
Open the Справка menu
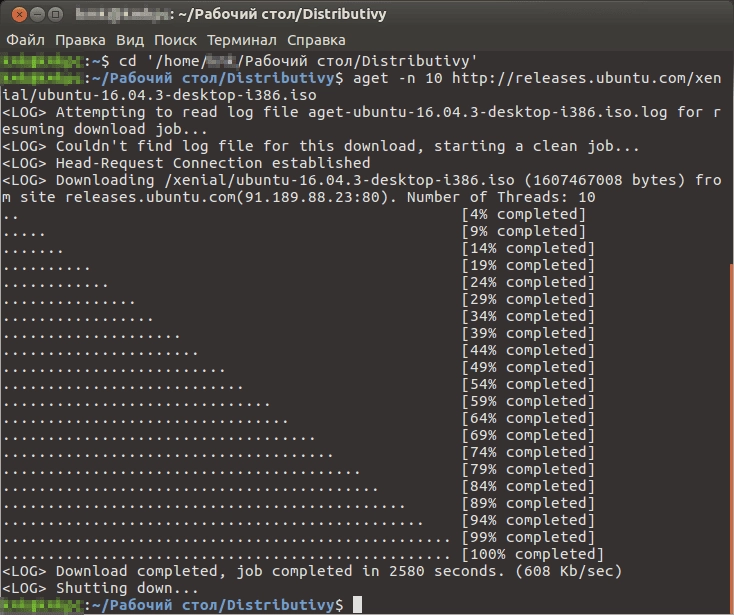point(316,40)
